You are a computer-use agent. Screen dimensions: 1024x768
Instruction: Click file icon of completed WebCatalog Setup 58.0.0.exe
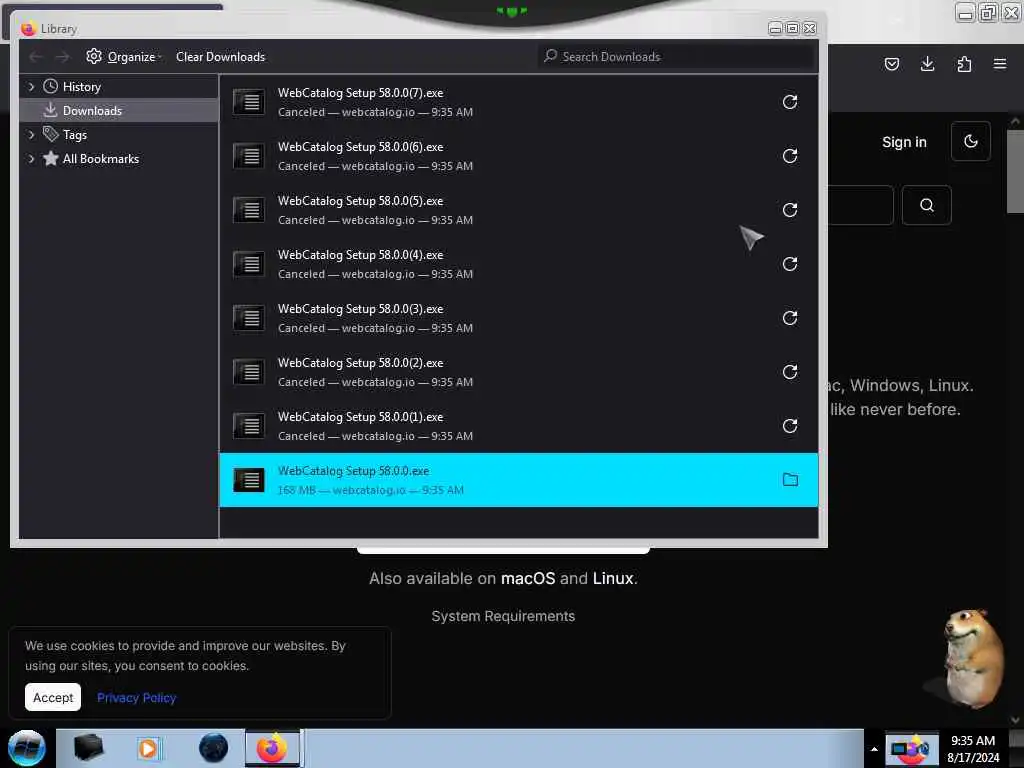click(x=249, y=480)
